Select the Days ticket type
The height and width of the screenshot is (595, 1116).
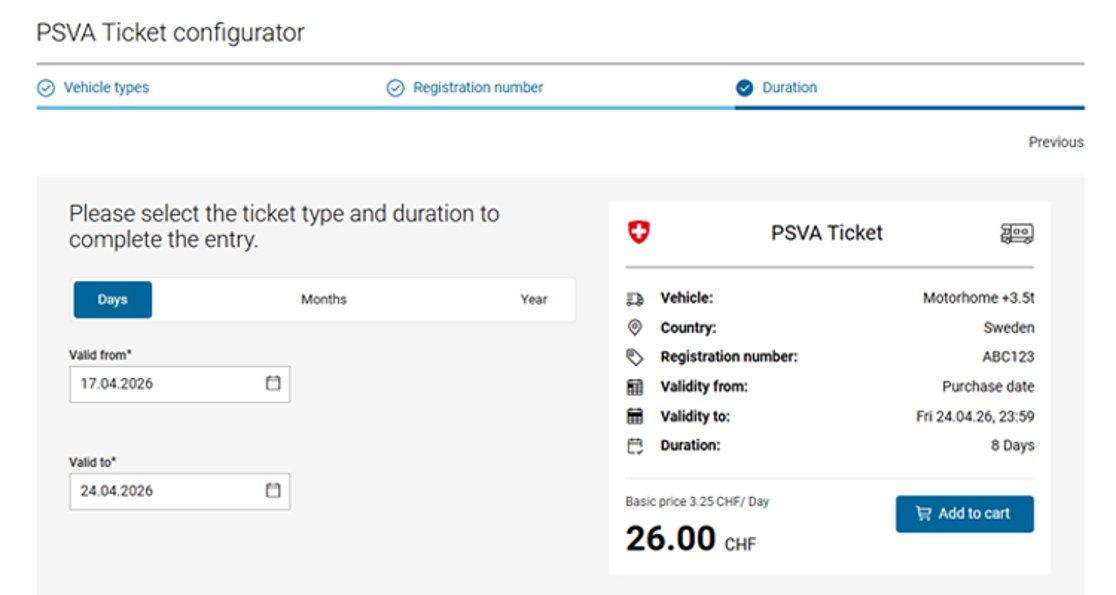click(112, 300)
